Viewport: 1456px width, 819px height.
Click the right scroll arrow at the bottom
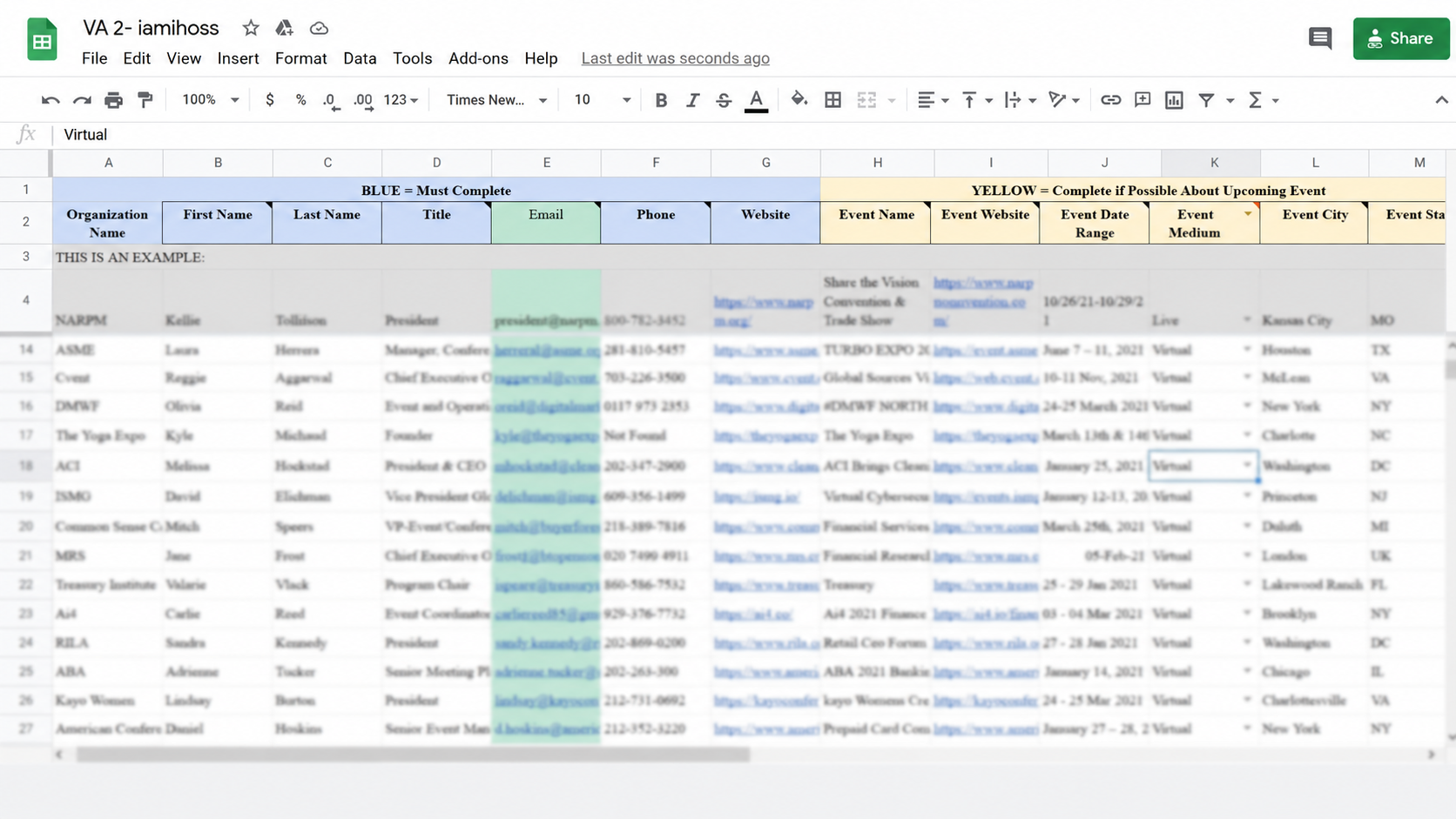[x=1431, y=755]
